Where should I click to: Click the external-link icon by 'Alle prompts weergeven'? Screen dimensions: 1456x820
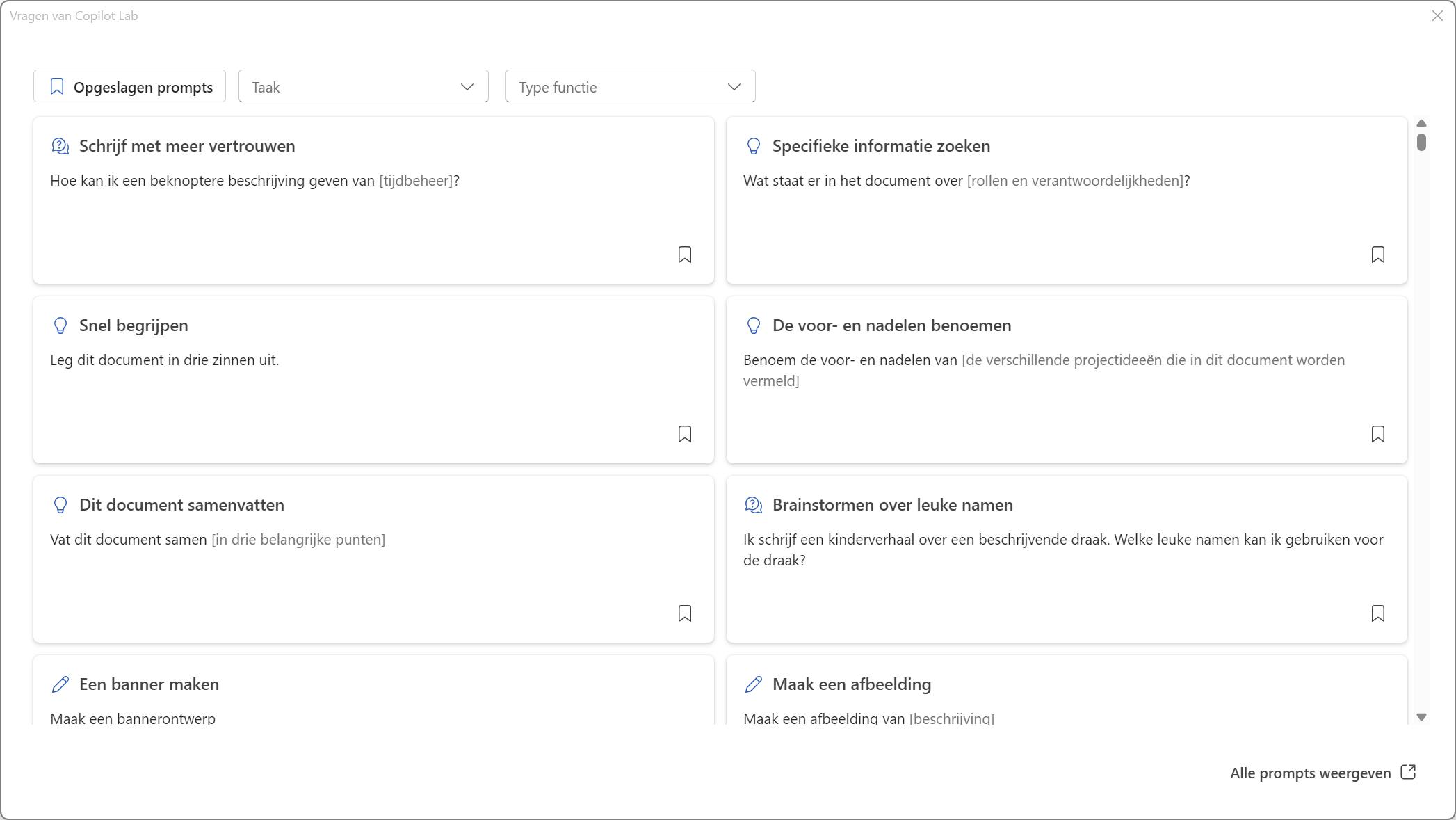pos(1408,773)
